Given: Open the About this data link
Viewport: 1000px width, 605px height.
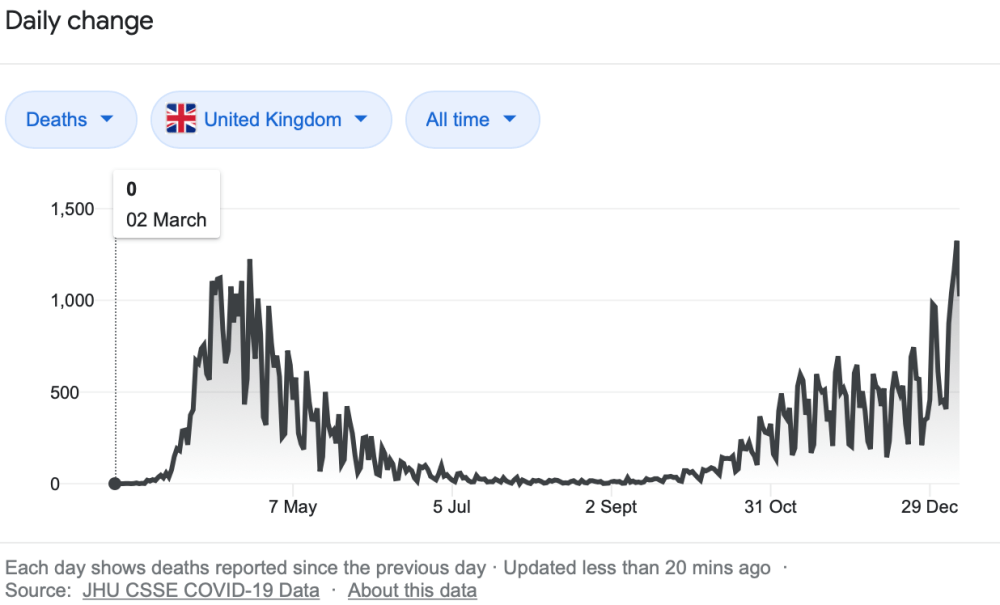Looking at the screenshot, I should coord(412,591).
